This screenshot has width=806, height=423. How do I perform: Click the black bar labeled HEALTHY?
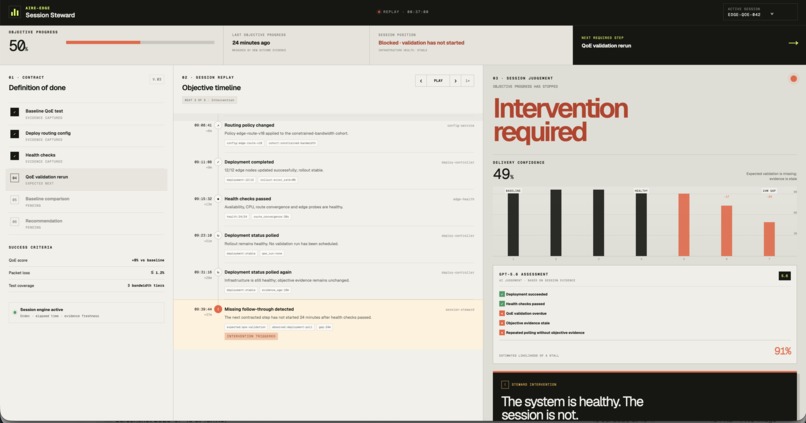(x=641, y=224)
